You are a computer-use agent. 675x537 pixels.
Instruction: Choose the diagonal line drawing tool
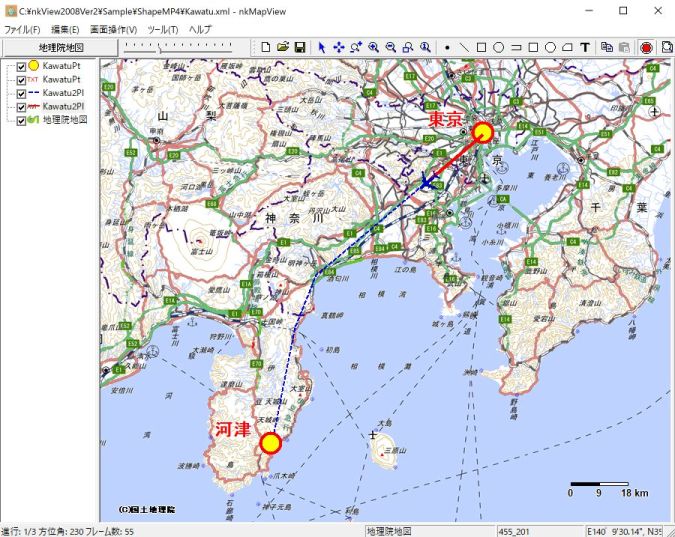(464, 47)
